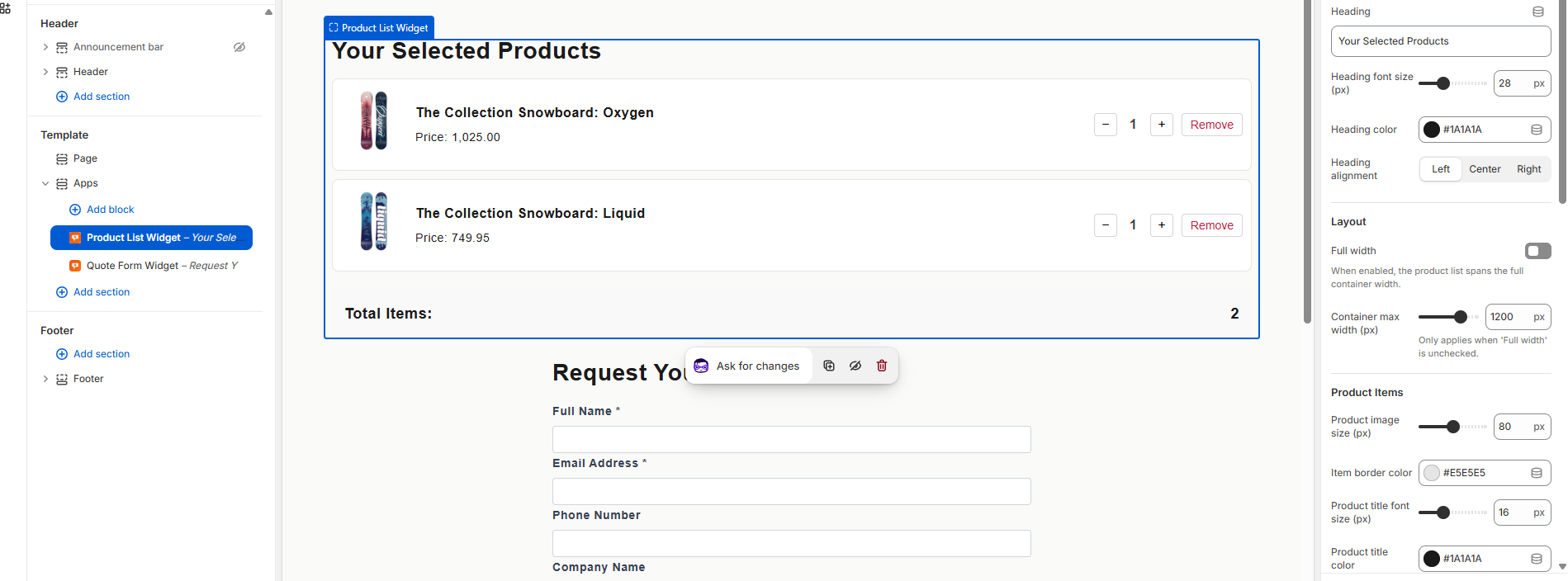Increase quantity of Oxygen snowboard
This screenshot has height=581, width=1568.
coord(1162,125)
